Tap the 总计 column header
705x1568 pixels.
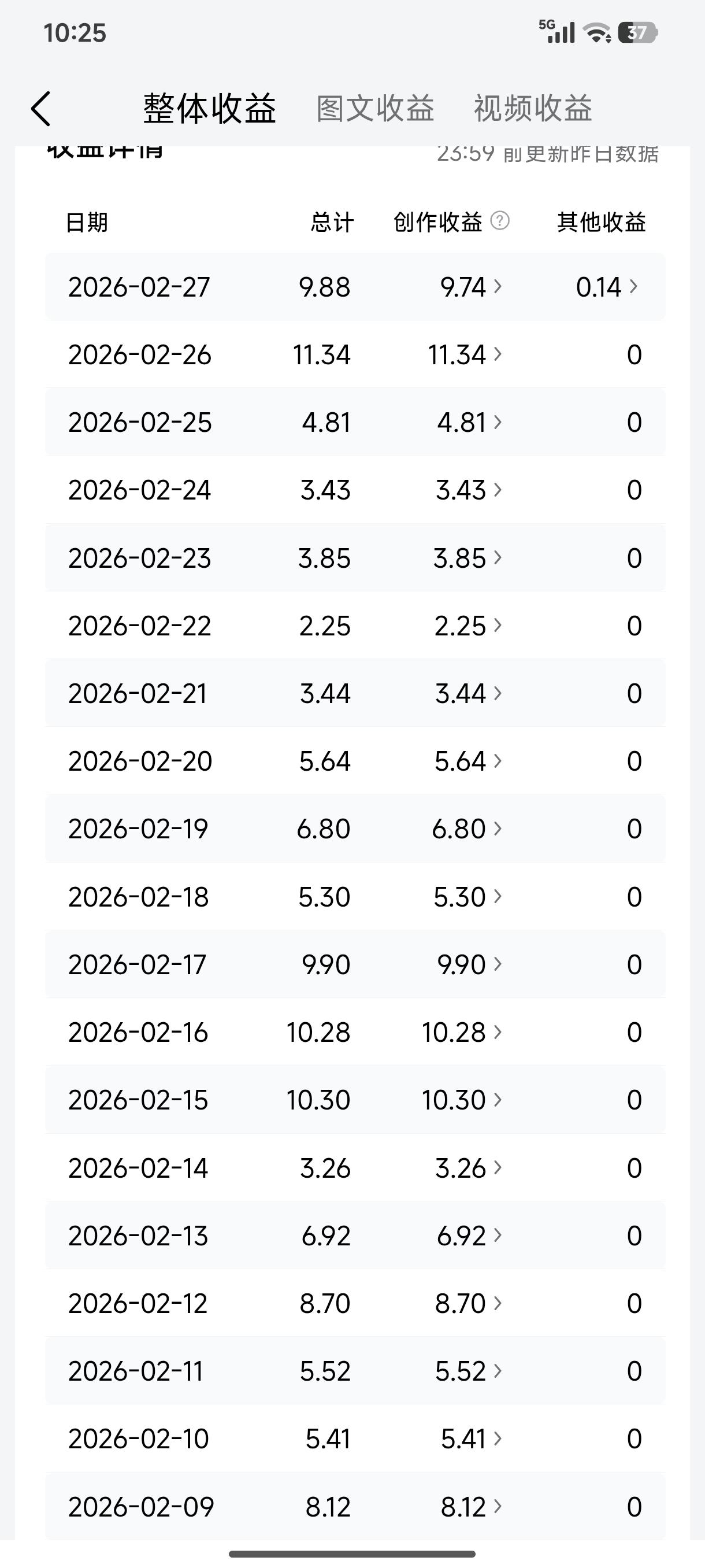[x=332, y=222]
